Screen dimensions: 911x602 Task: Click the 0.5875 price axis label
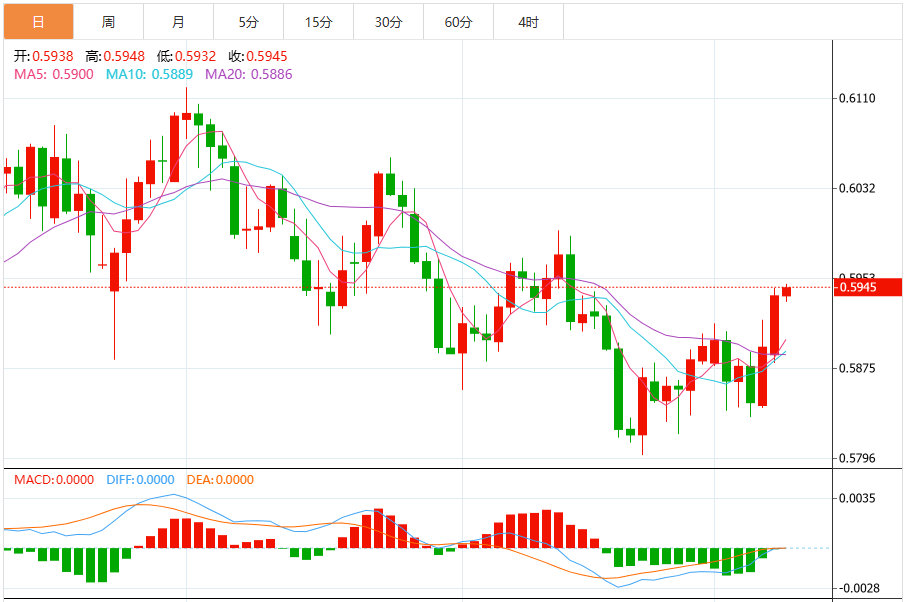coord(857,368)
